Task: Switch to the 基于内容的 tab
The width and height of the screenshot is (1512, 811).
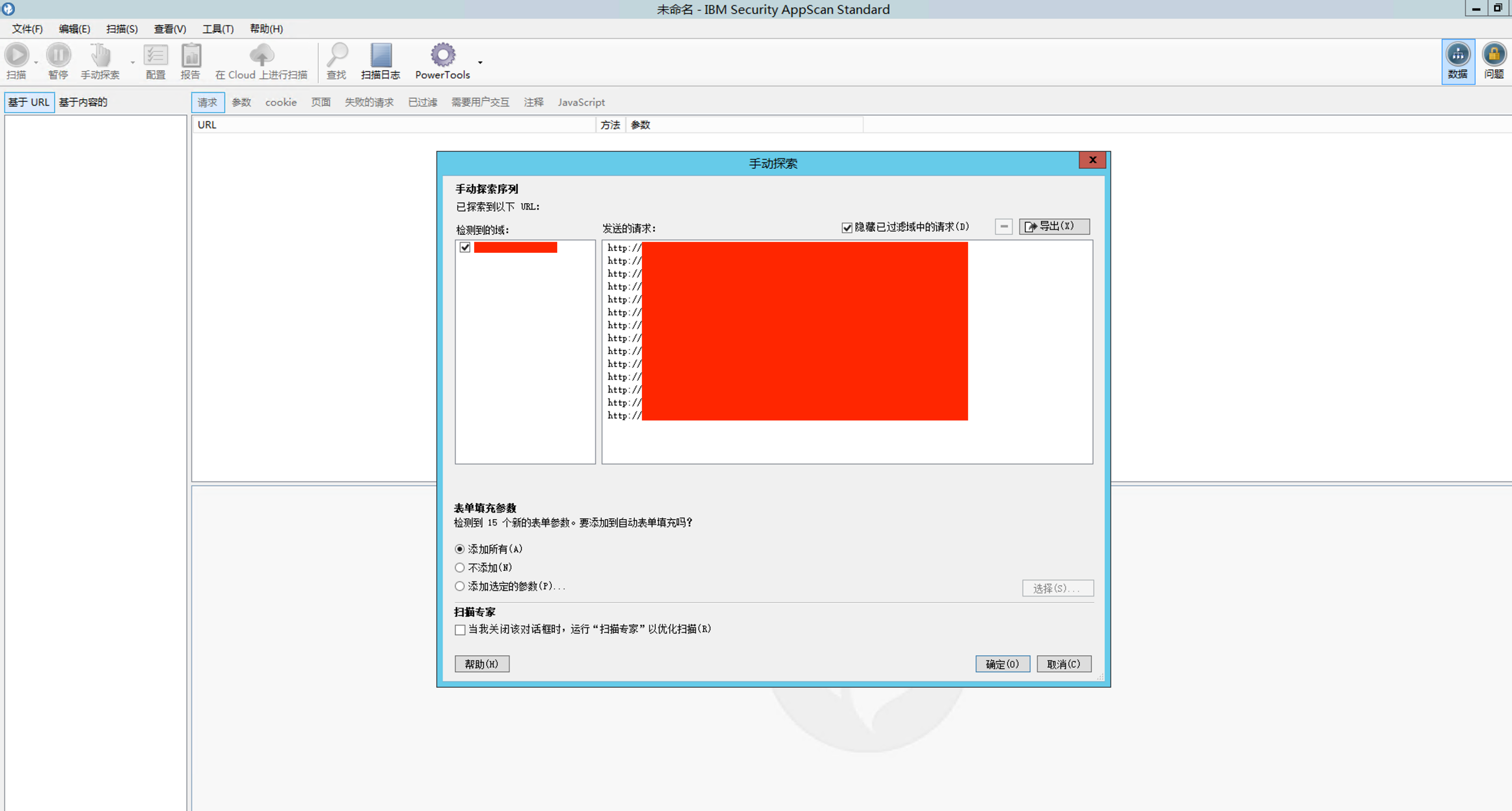Action: 83,102
